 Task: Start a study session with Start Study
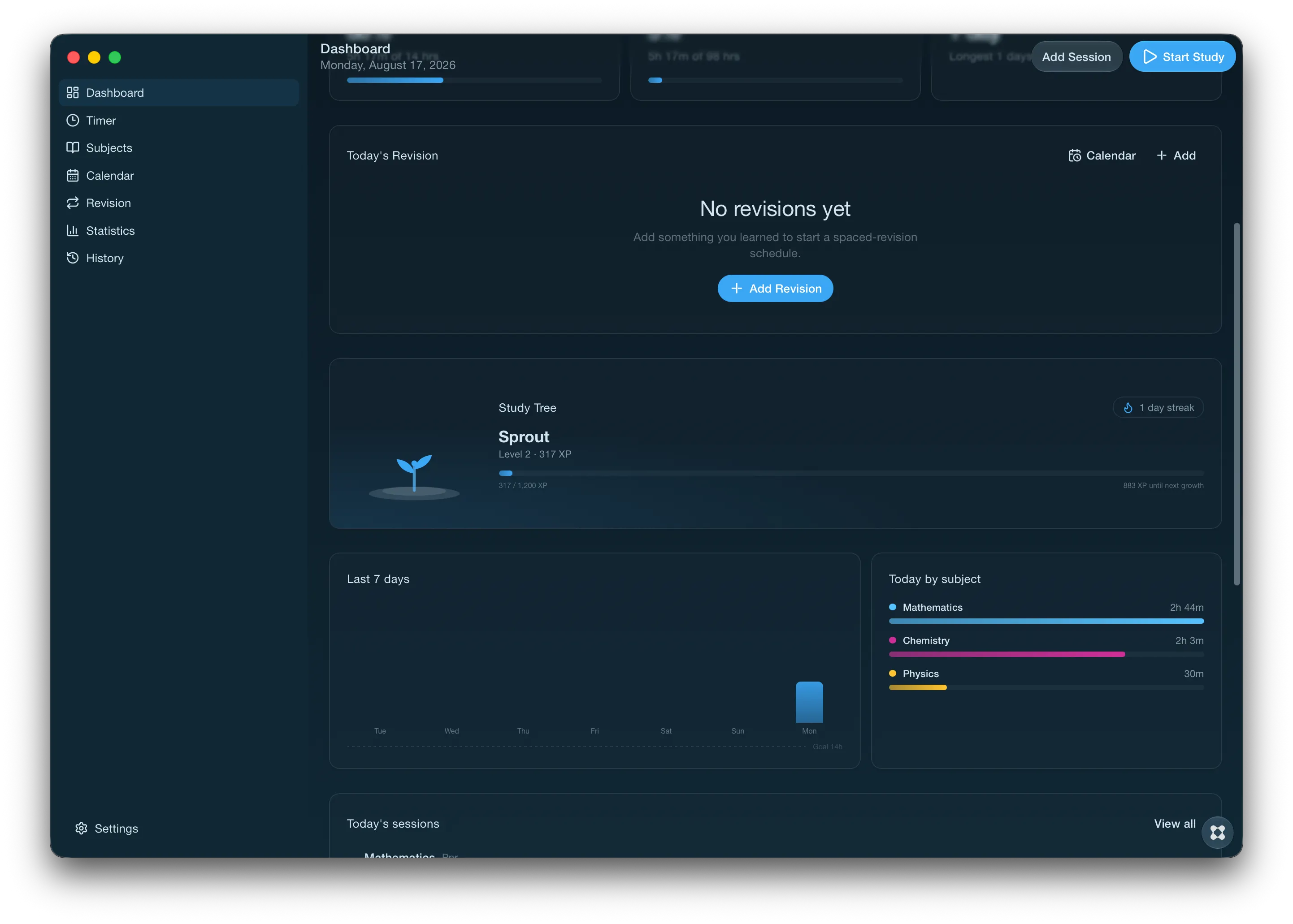1182,57
